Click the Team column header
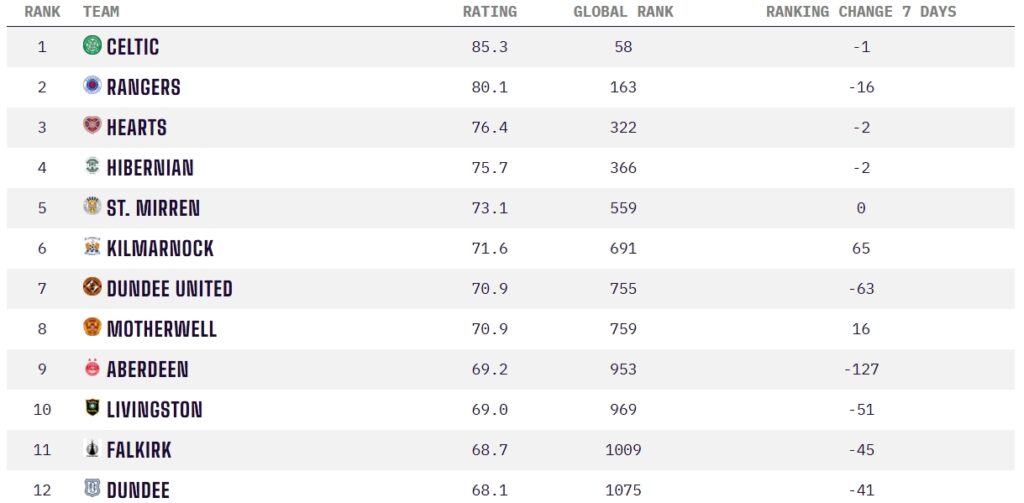The height and width of the screenshot is (503, 1024). (x=101, y=12)
